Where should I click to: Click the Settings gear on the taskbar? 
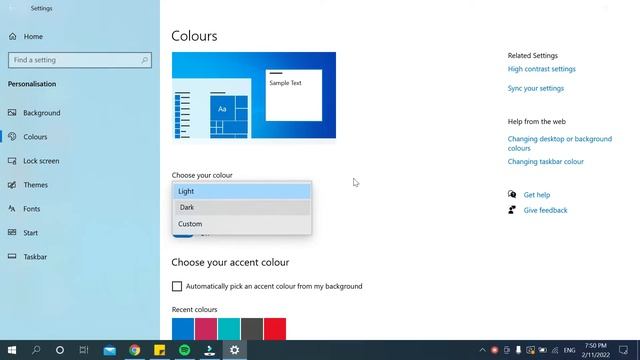[235, 350]
